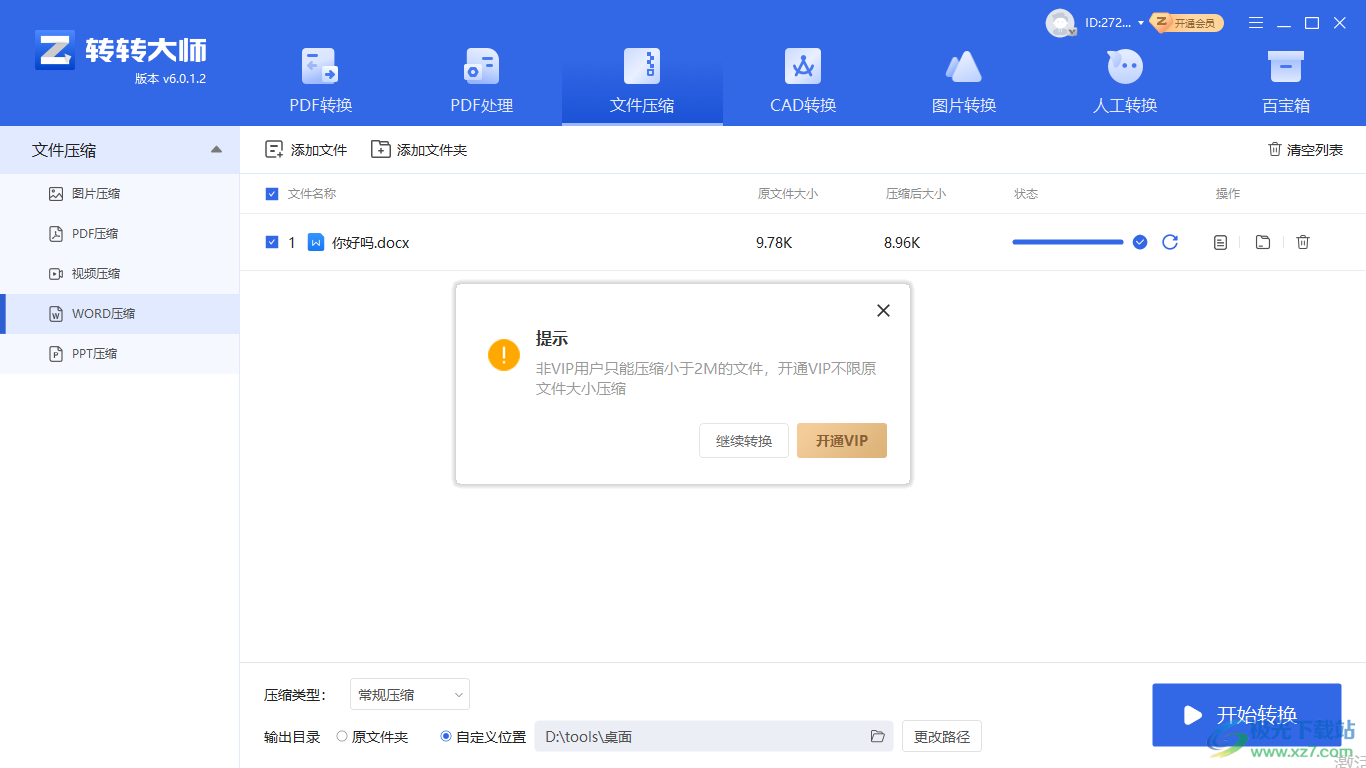The image size is (1366, 768).
Task: Toggle the select-all checkbox beside 文件名称
Action: (272, 194)
